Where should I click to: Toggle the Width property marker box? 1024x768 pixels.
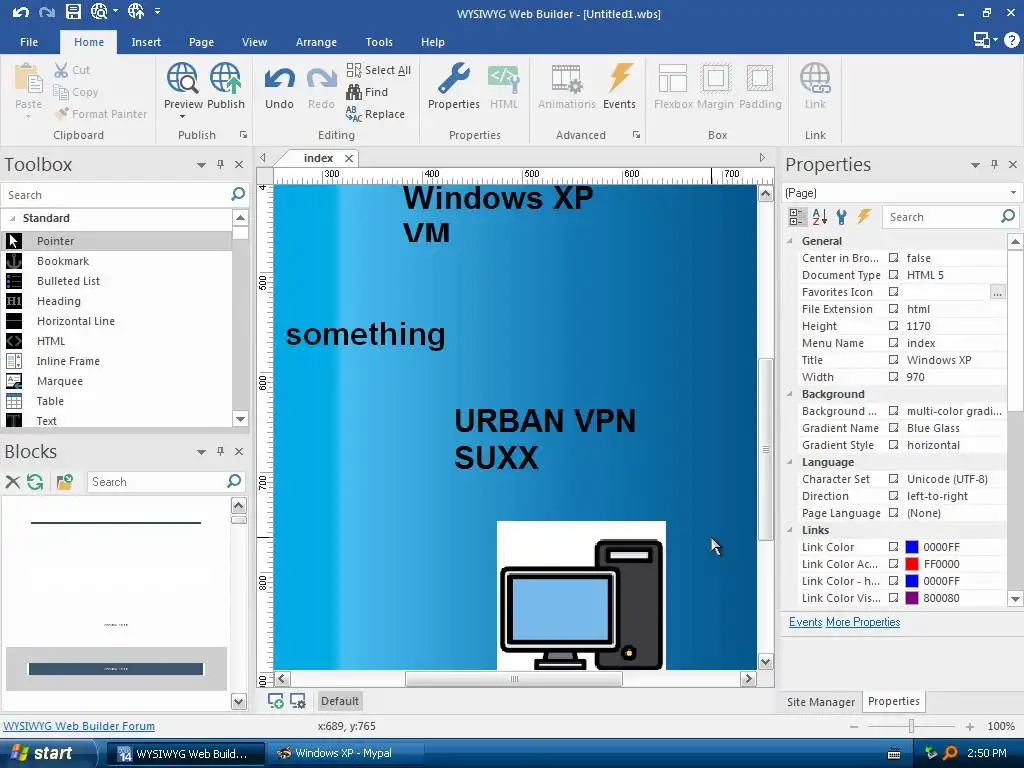click(893, 377)
